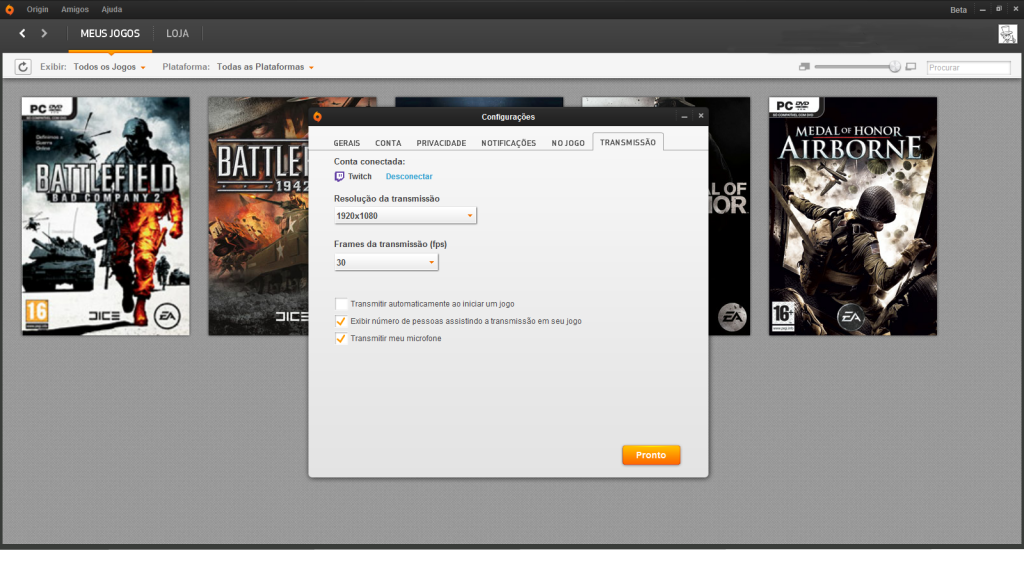Open the Amigos menu

pos(74,10)
